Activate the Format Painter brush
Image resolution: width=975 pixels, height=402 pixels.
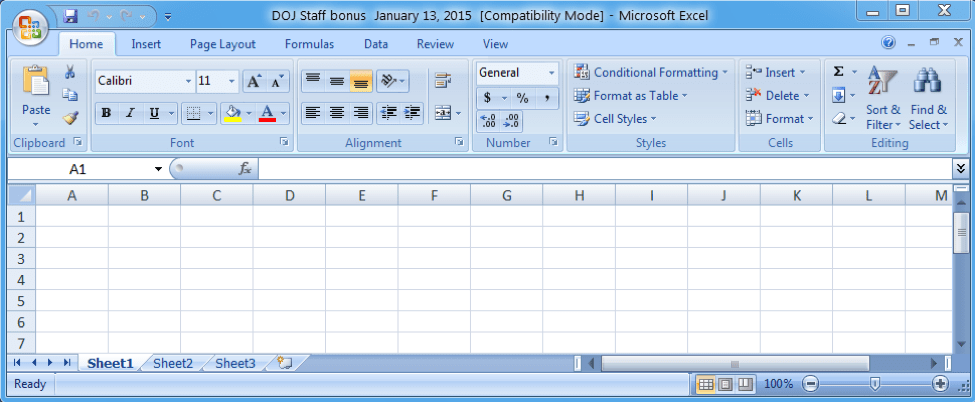(x=70, y=118)
